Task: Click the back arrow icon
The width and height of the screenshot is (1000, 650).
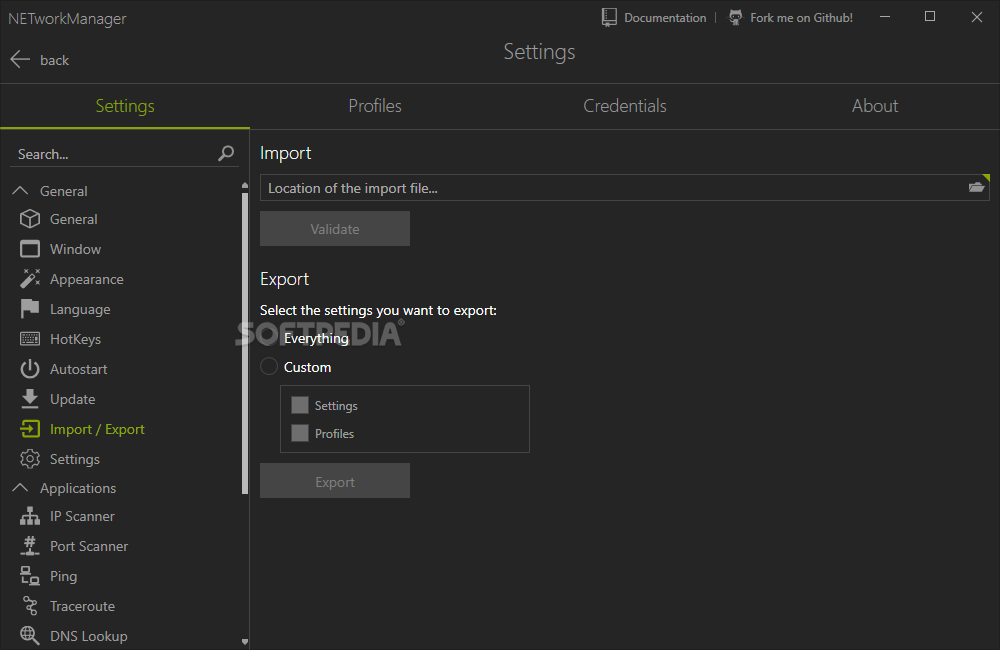Action: (x=20, y=59)
